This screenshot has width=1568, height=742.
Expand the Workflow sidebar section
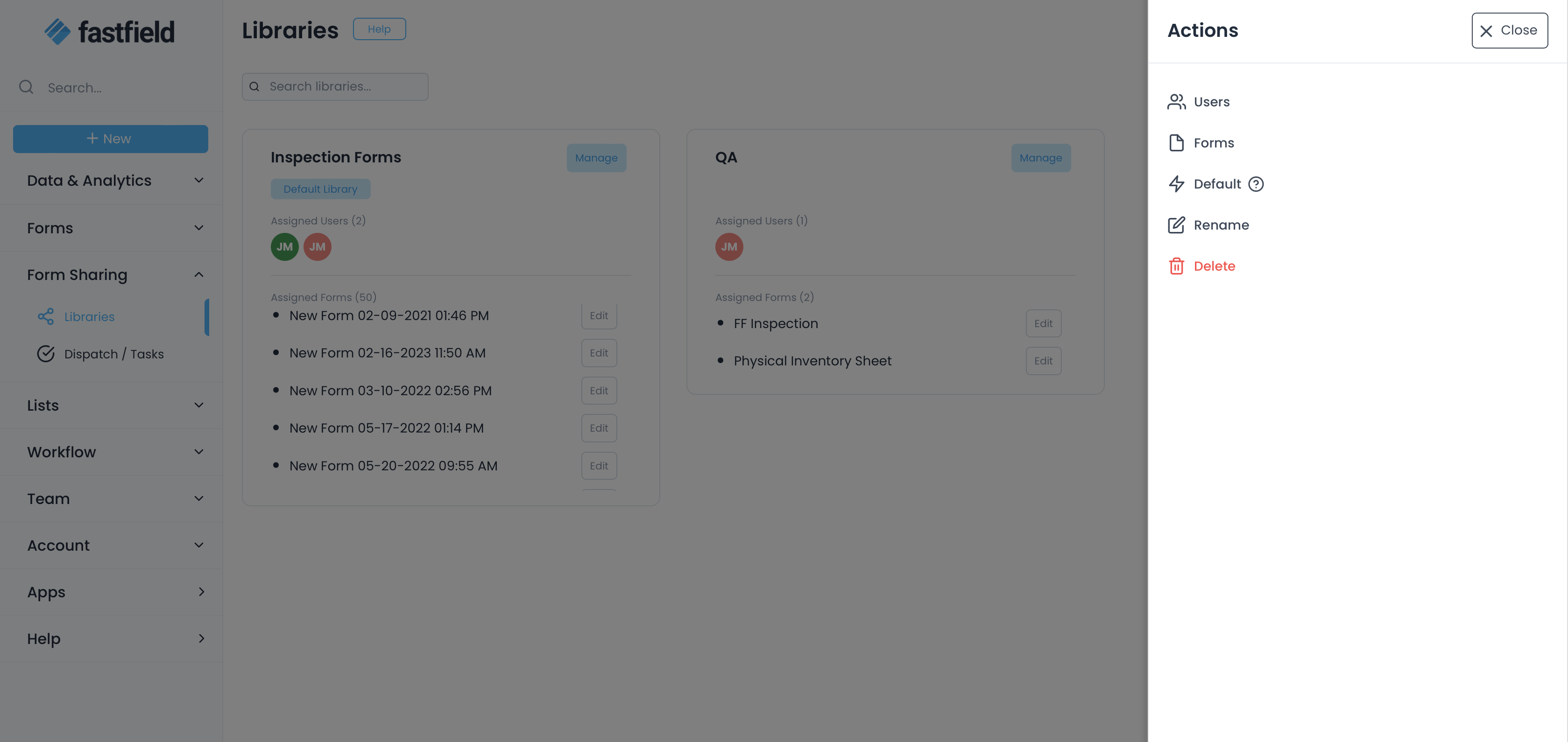198,452
